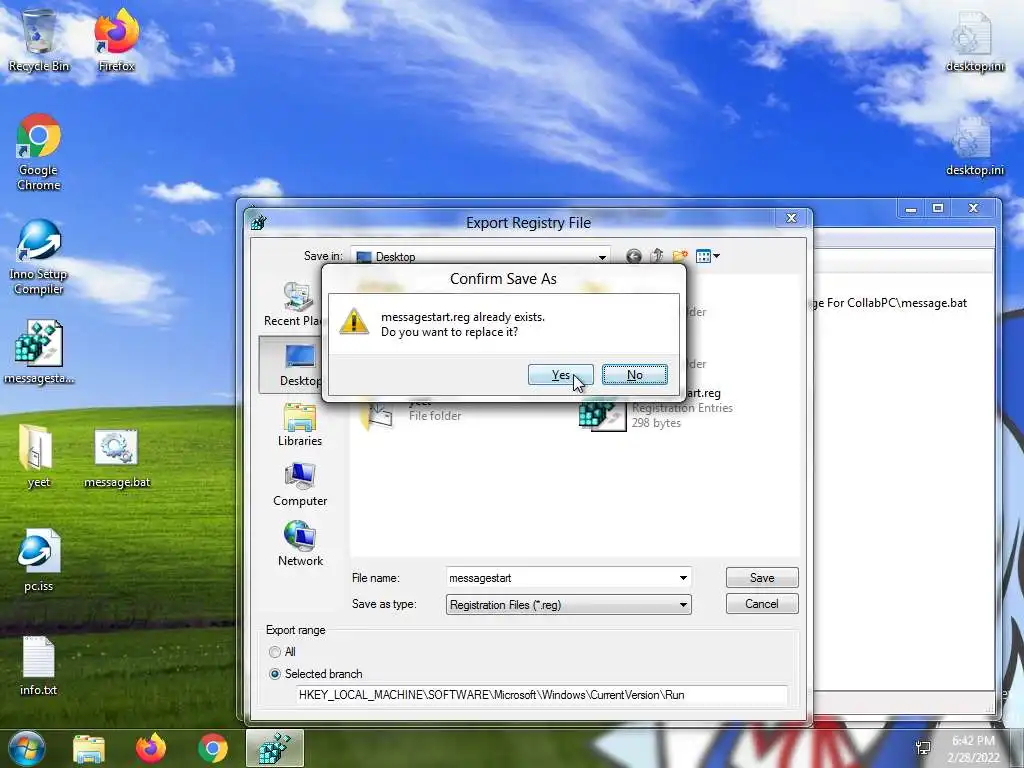Click message.bat path text in Registry Editor
Screen dimensions: 1024x768
click(x=890, y=303)
